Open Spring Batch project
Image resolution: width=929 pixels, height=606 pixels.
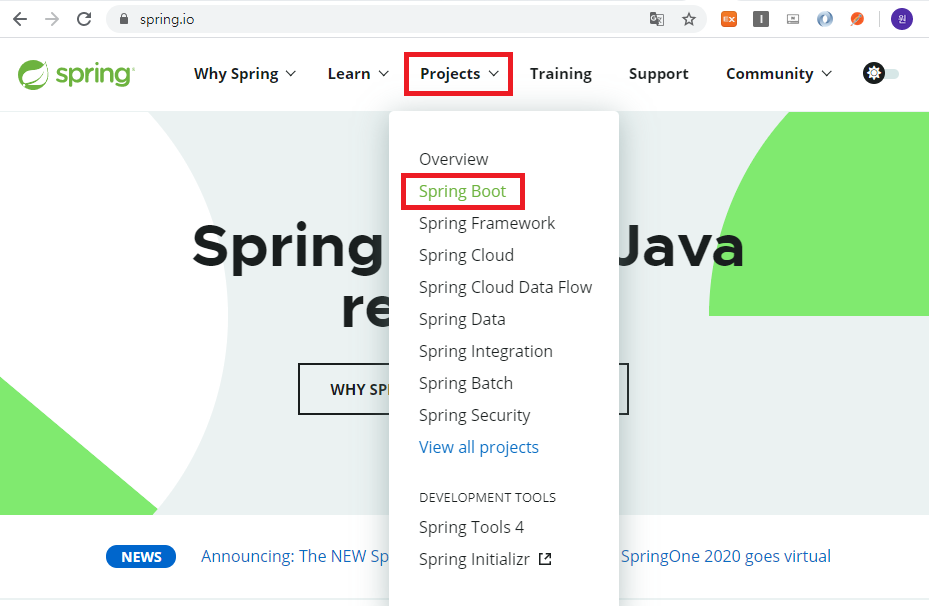465,383
